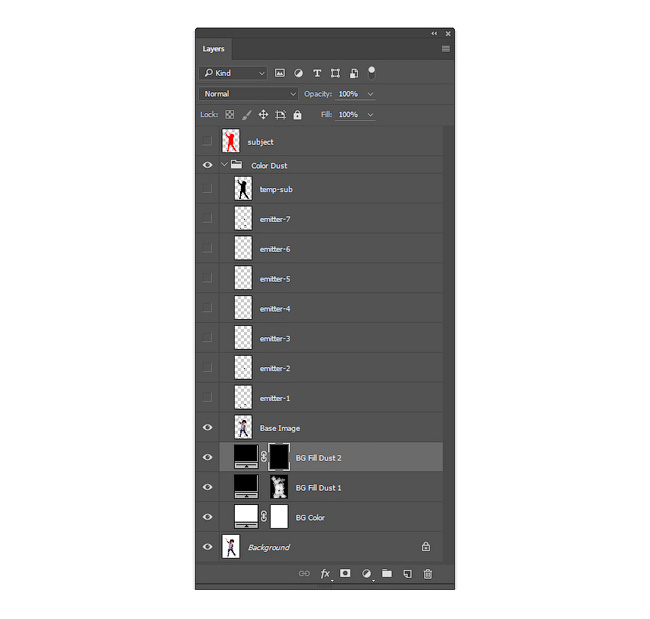Show the emitter-7 layer

[x=207, y=218]
